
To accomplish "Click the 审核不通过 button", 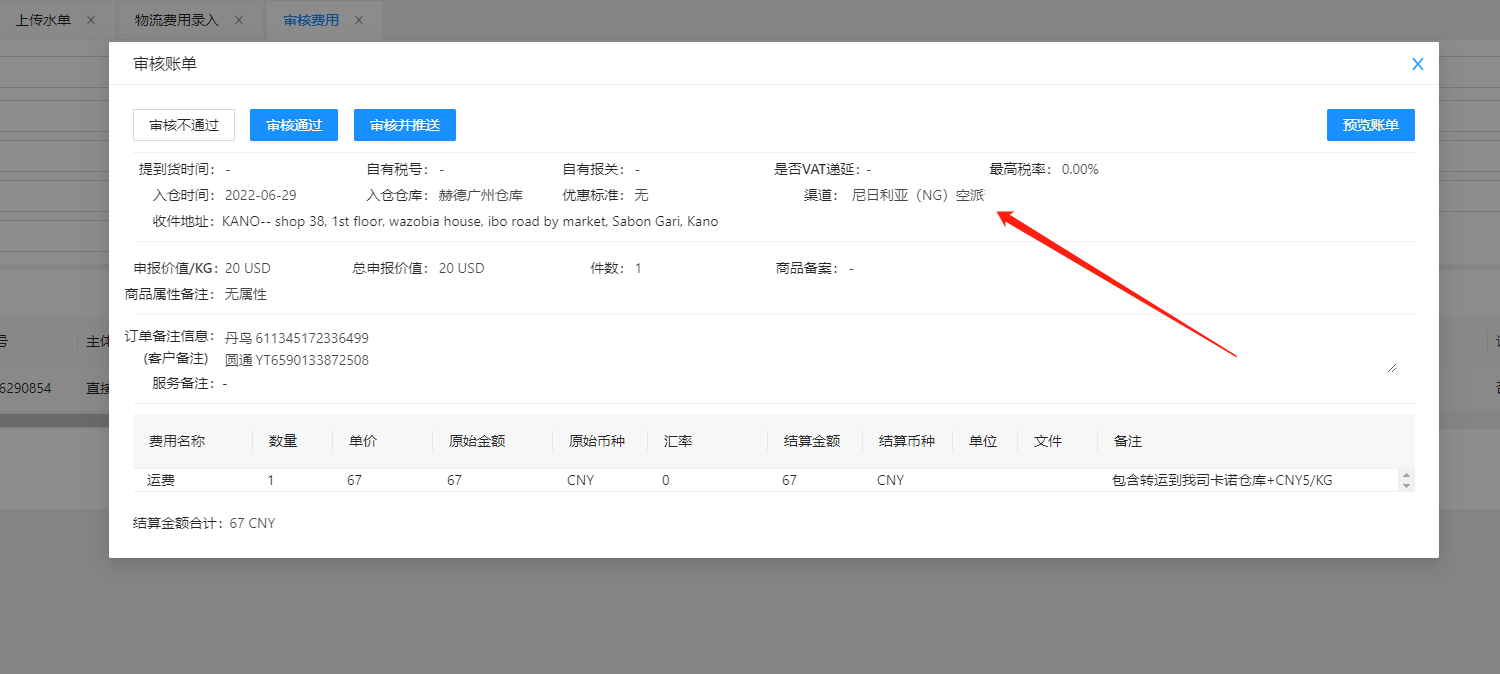I will [x=184, y=125].
